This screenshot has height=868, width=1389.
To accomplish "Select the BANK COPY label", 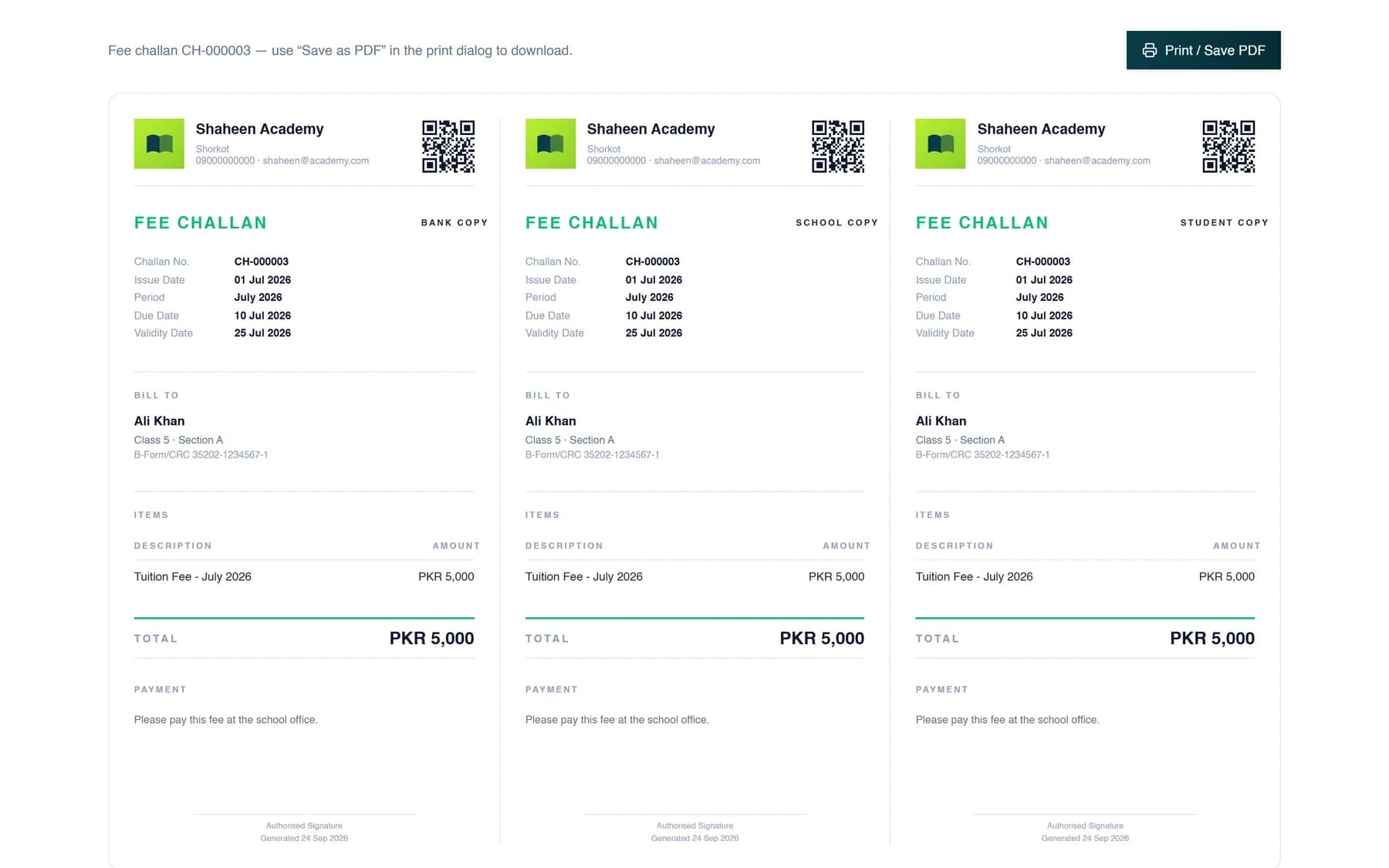I will [x=455, y=222].
